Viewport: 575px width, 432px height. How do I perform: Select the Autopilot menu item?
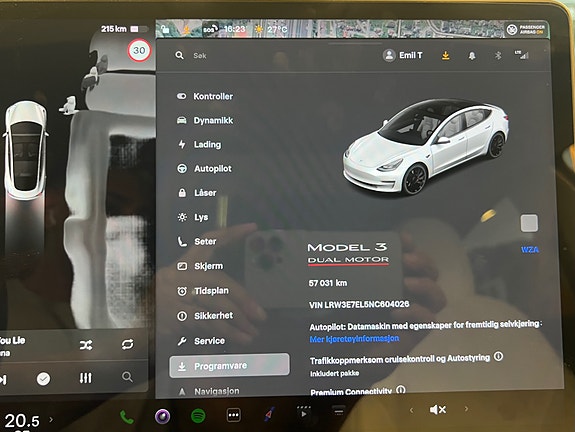click(x=204, y=169)
